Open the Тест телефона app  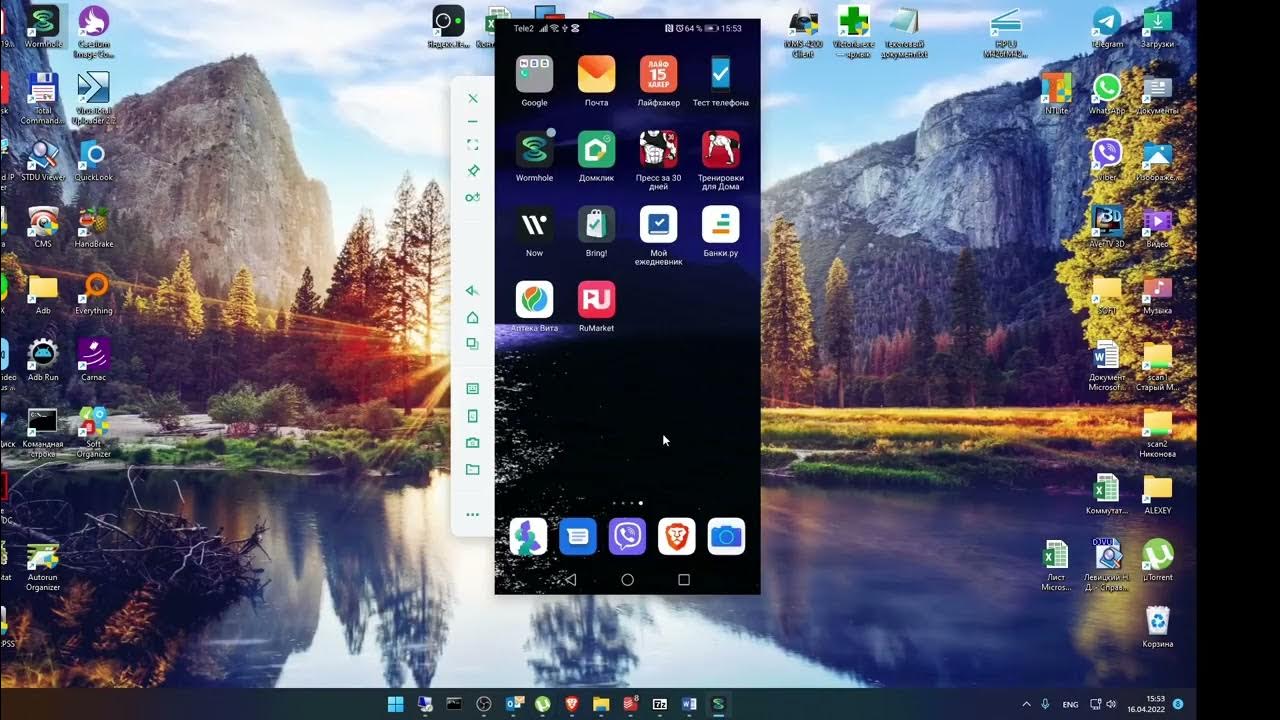[720, 74]
